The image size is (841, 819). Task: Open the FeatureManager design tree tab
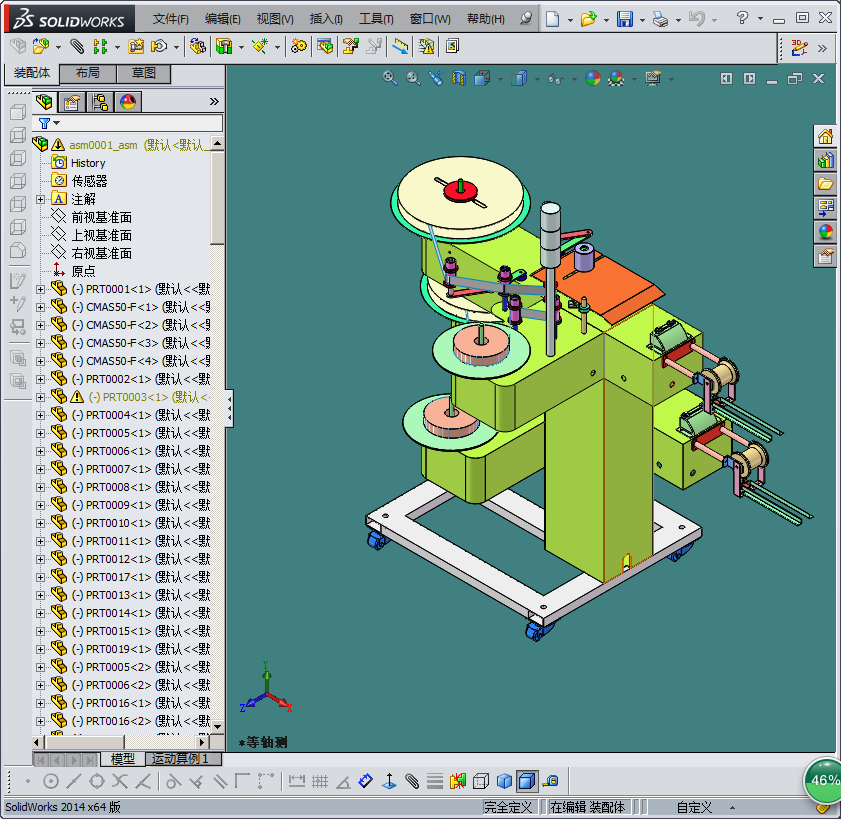point(44,101)
